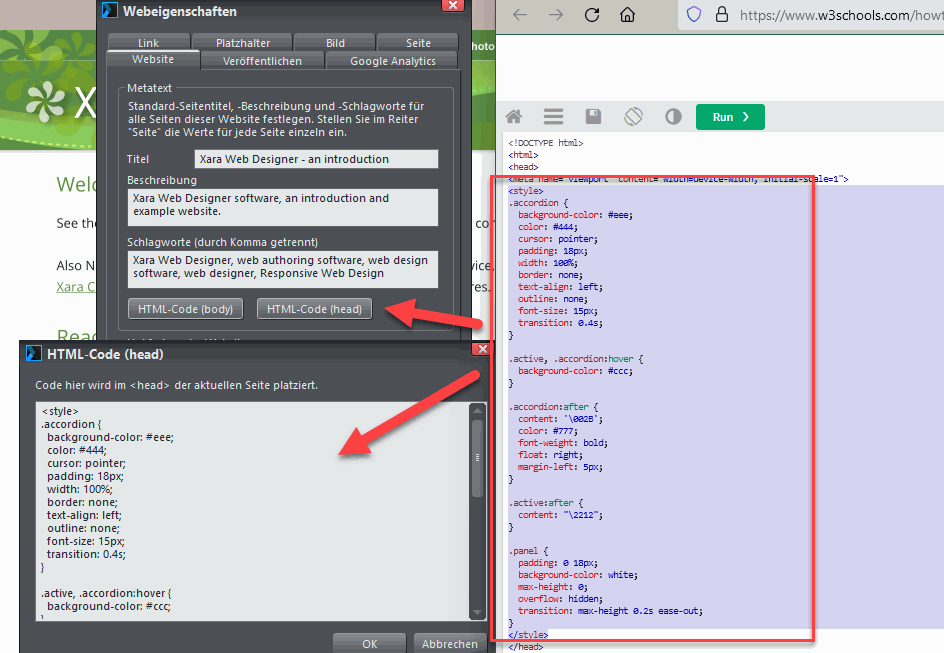Click the HTML-Code (head) button
This screenshot has width=944, height=653.
(314, 309)
